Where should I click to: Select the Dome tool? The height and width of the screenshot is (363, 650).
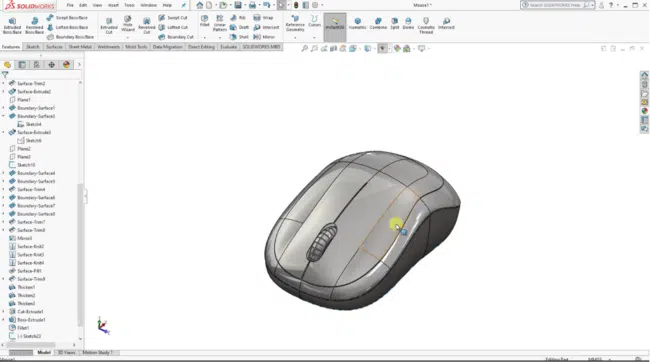[x=408, y=23]
